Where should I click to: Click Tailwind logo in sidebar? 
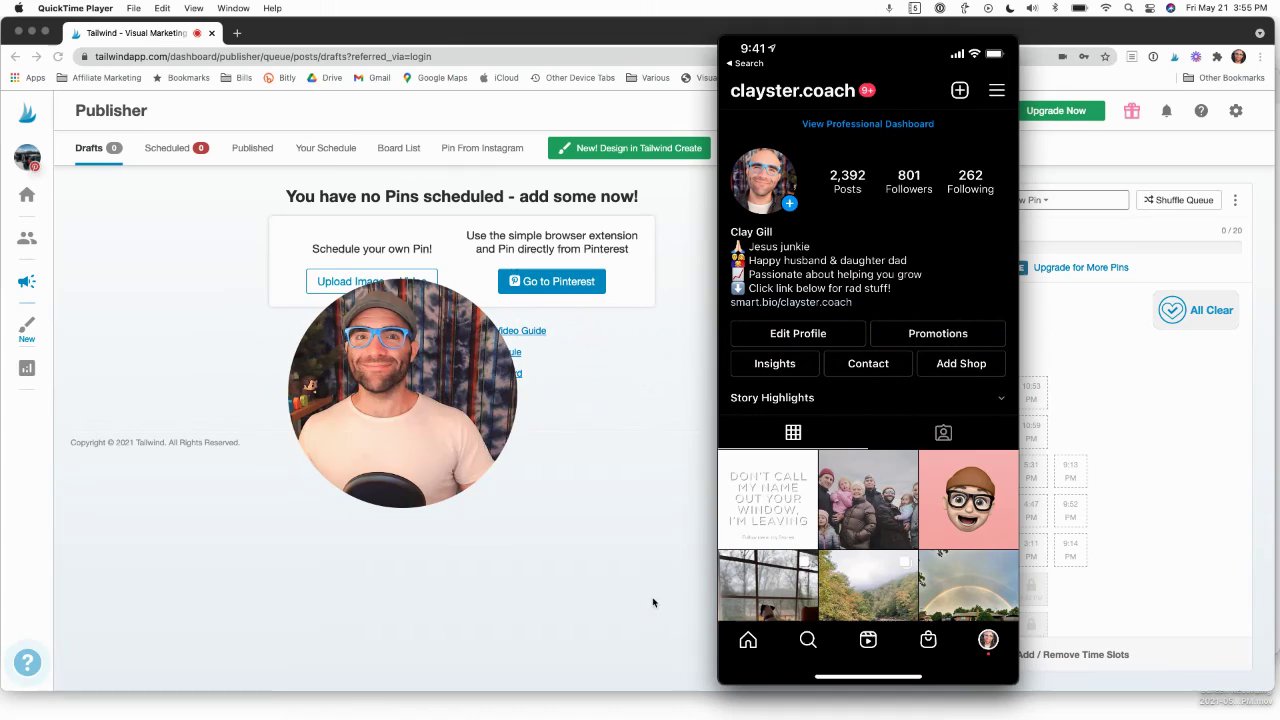coord(27,113)
